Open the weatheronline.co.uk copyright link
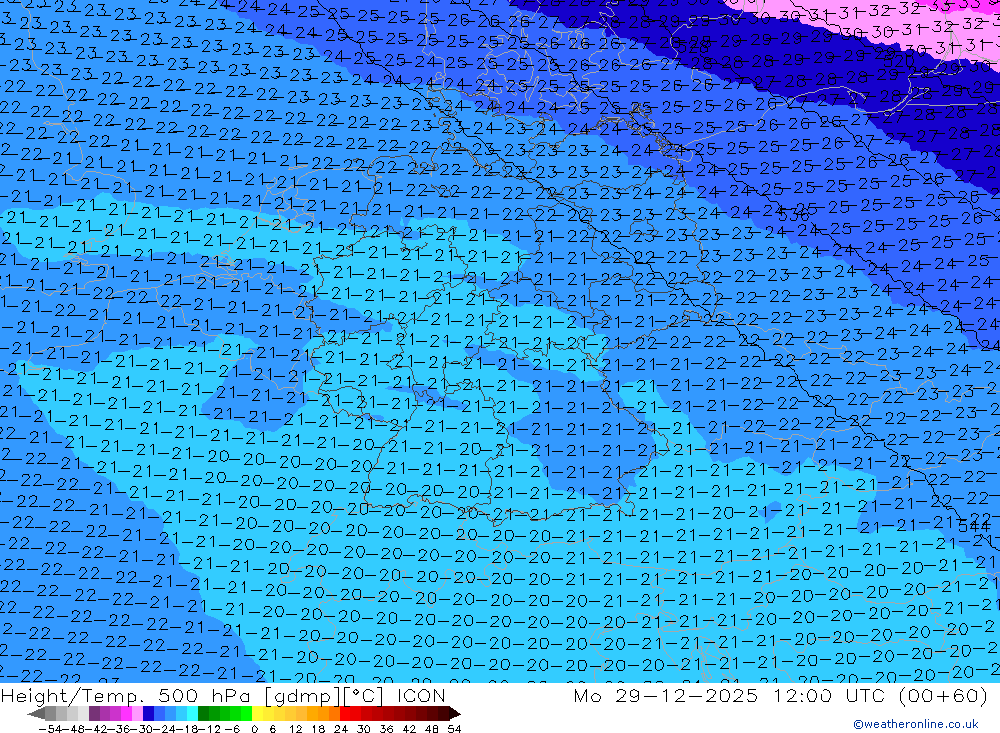The width and height of the screenshot is (1000, 733). pyautogui.click(x=915, y=724)
